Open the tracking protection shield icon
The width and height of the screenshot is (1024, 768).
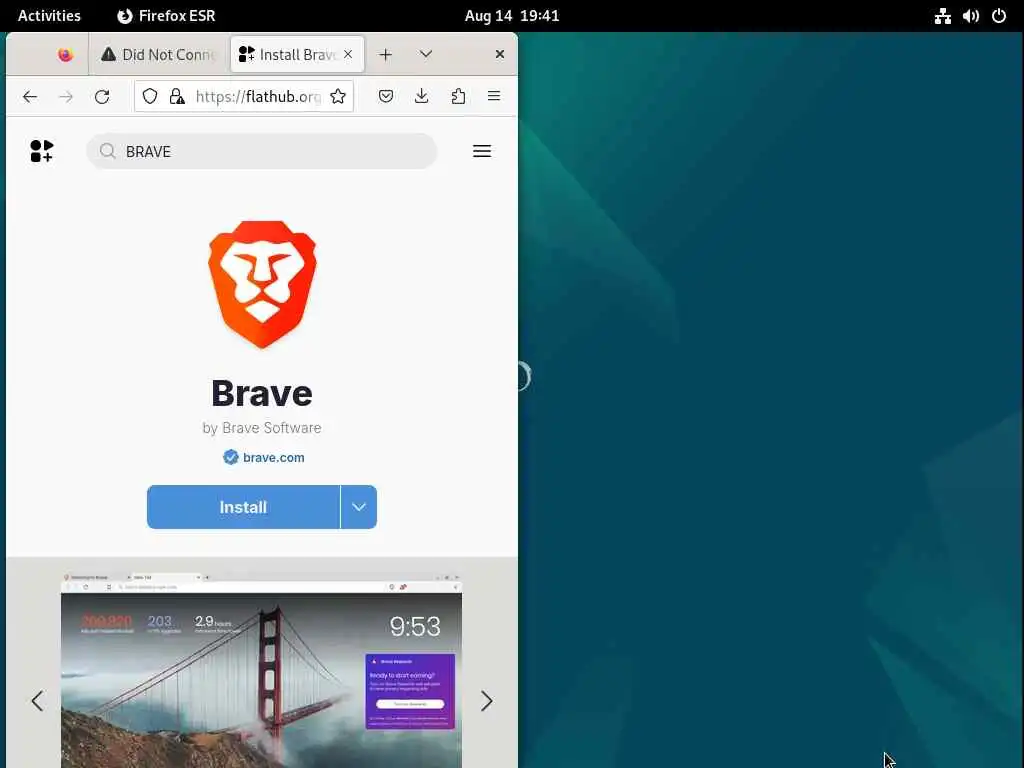point(150,97)
